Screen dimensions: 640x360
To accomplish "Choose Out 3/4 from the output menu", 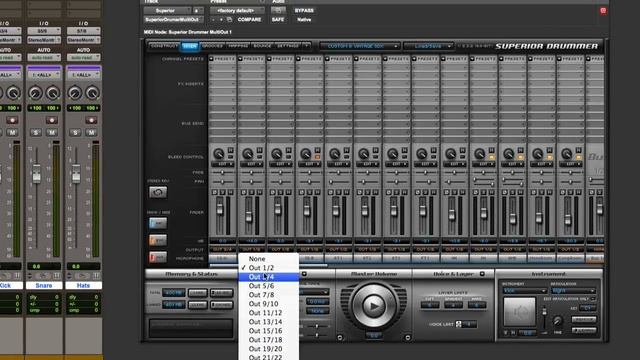I will coord(269,277).
